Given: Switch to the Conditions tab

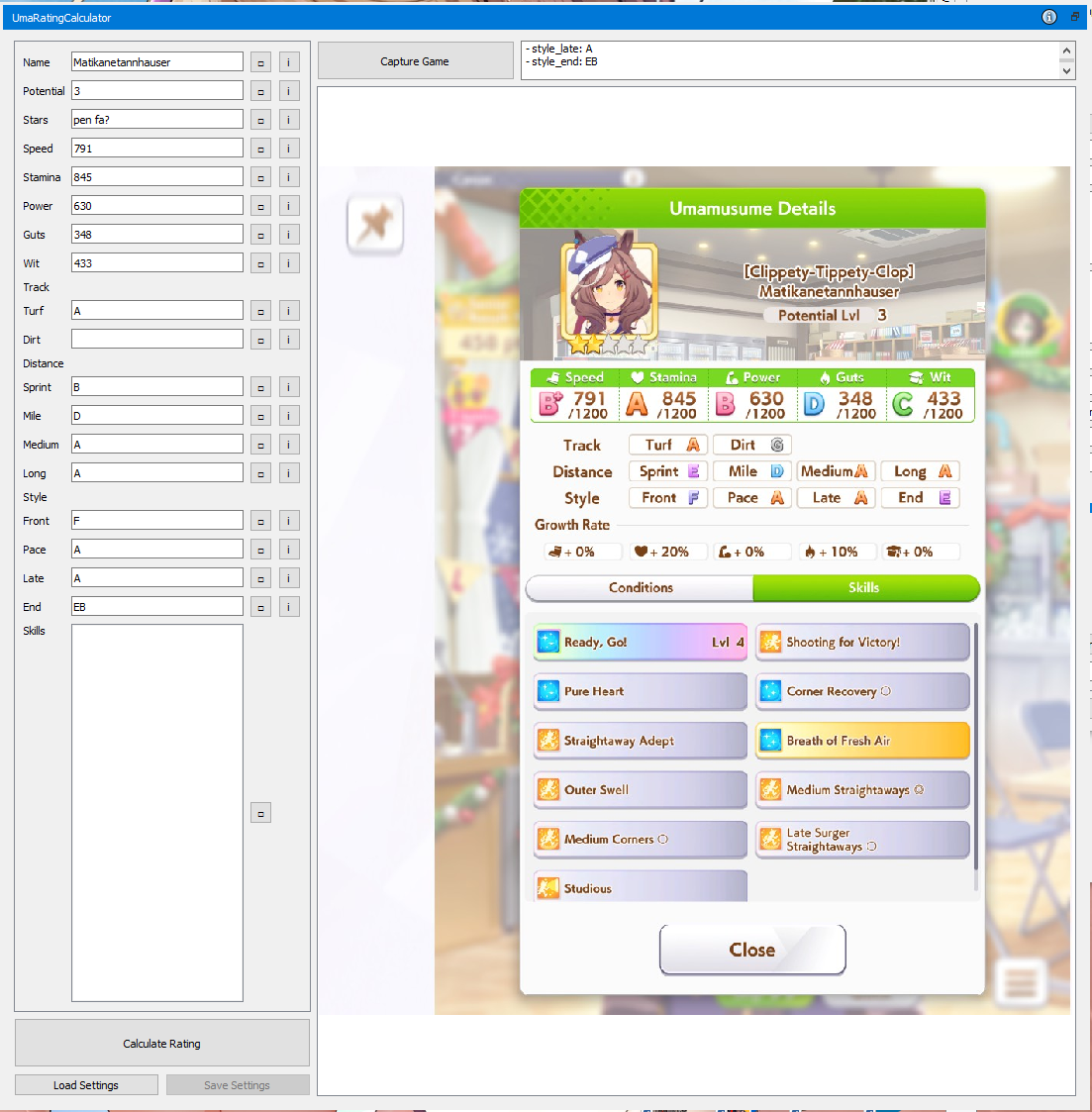Looking at the screenshot, I should tap(641, 588).
